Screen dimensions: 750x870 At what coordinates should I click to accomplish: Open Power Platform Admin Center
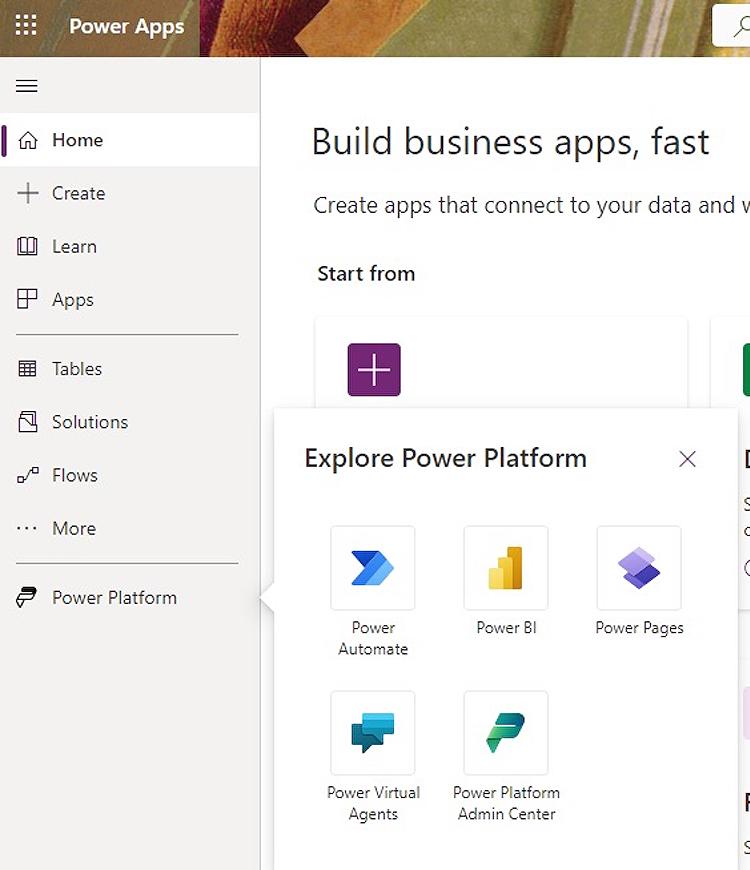[x=505, y=745]
